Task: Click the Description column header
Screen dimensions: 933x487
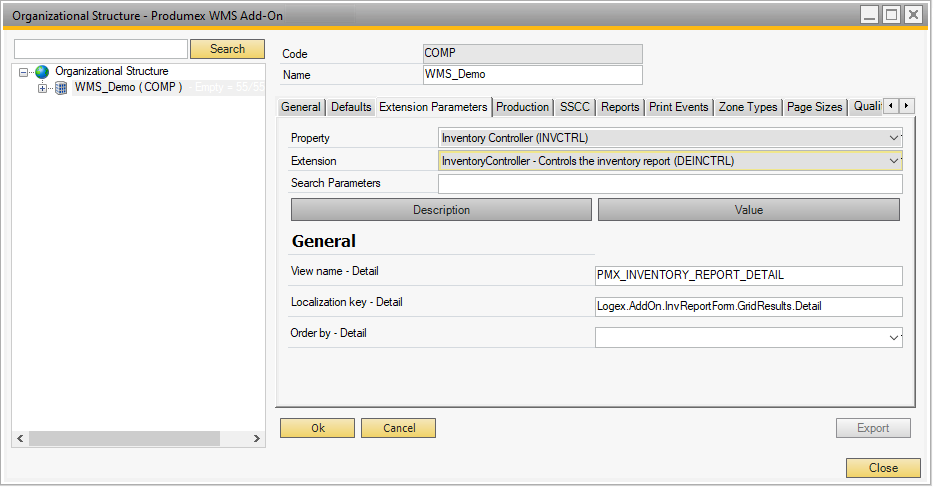Action: click(x=441, y=210)
